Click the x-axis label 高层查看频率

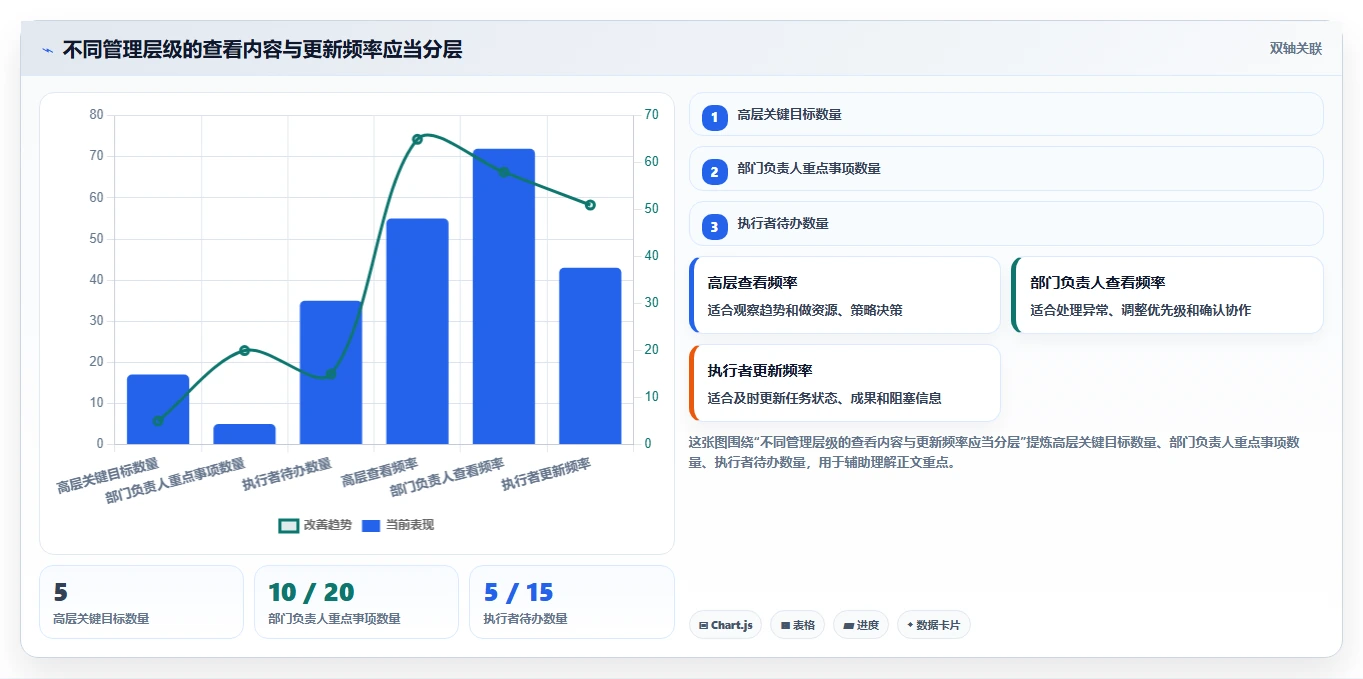click(x=379, y=472)
